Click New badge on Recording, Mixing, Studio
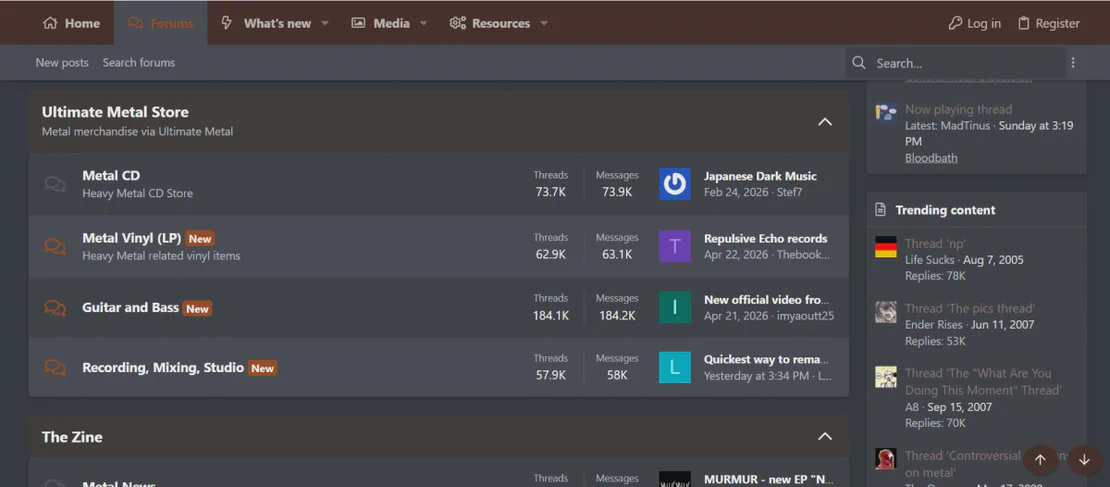Viewport: 1110px width, 487px height. [x=263, y=368]
